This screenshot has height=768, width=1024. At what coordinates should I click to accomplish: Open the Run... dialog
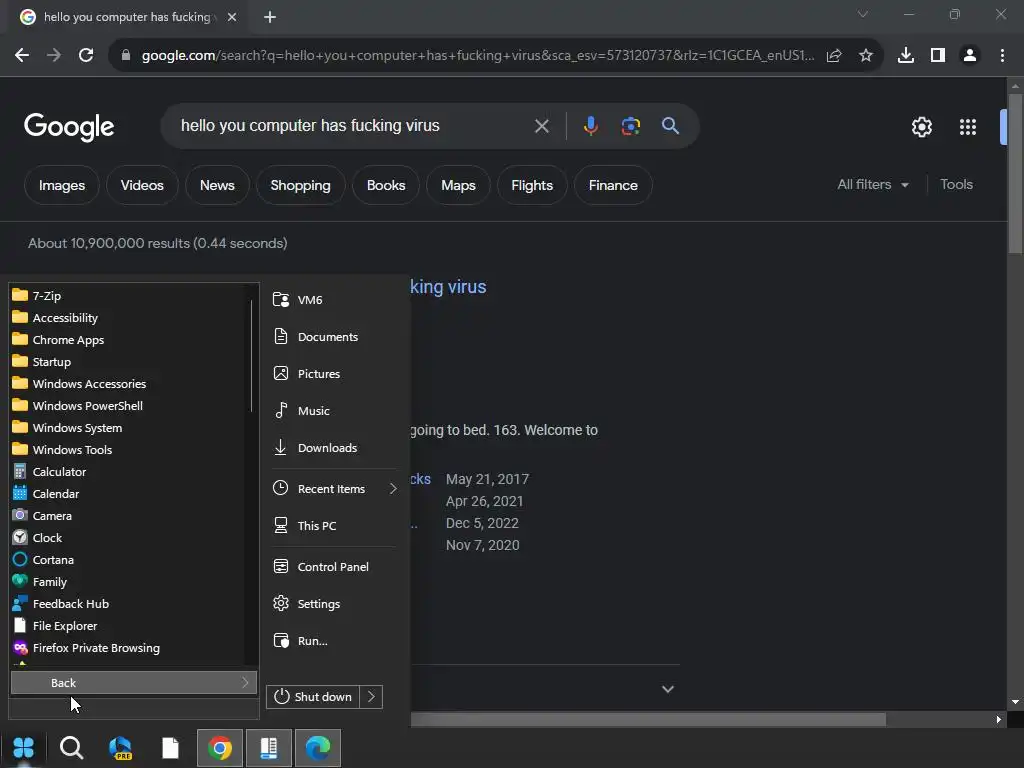pyautogui.click(x=335, y=641)
